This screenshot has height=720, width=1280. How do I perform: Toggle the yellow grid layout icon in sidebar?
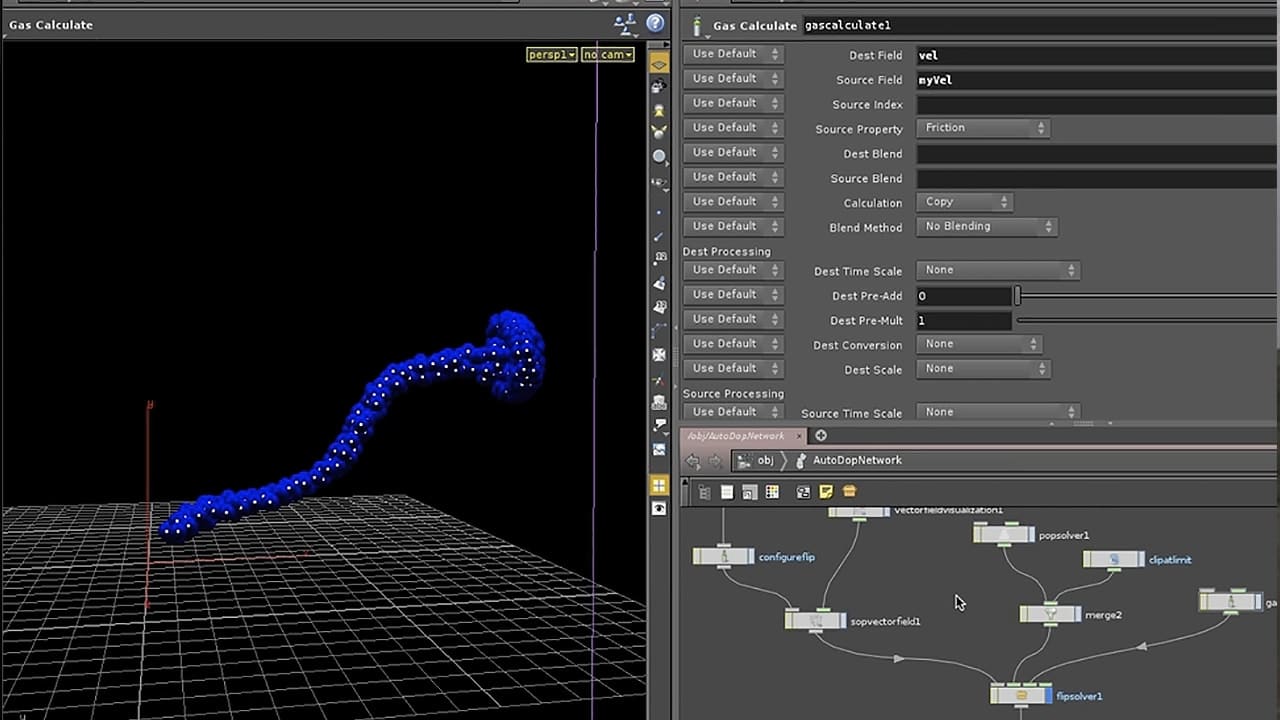659,485
